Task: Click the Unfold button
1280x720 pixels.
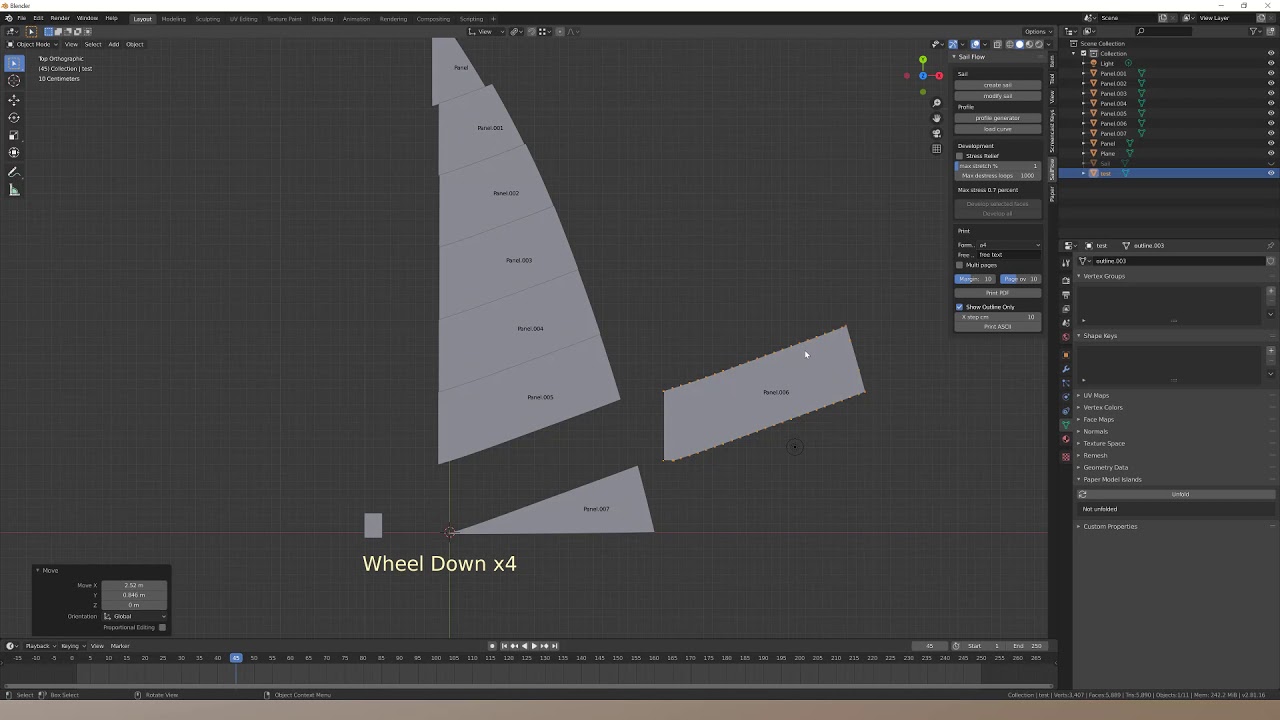Action: point(1180,494)
